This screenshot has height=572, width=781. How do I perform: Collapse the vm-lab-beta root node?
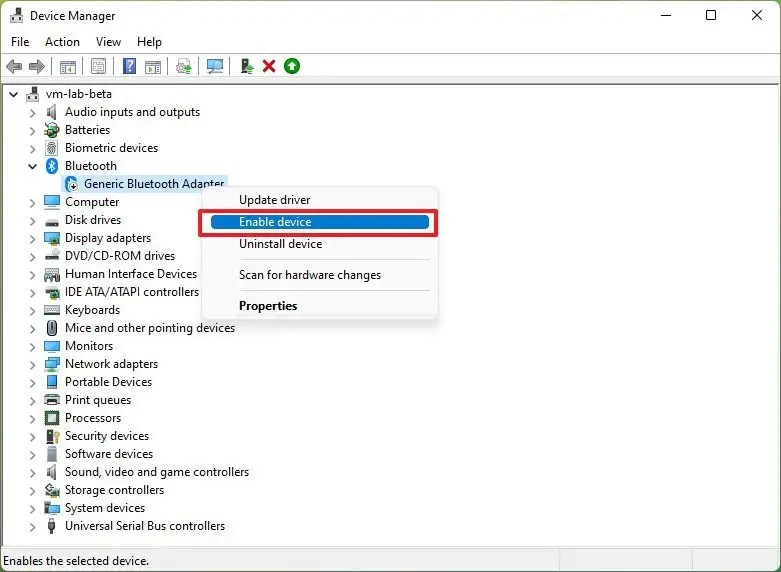(x=13, y=94)
